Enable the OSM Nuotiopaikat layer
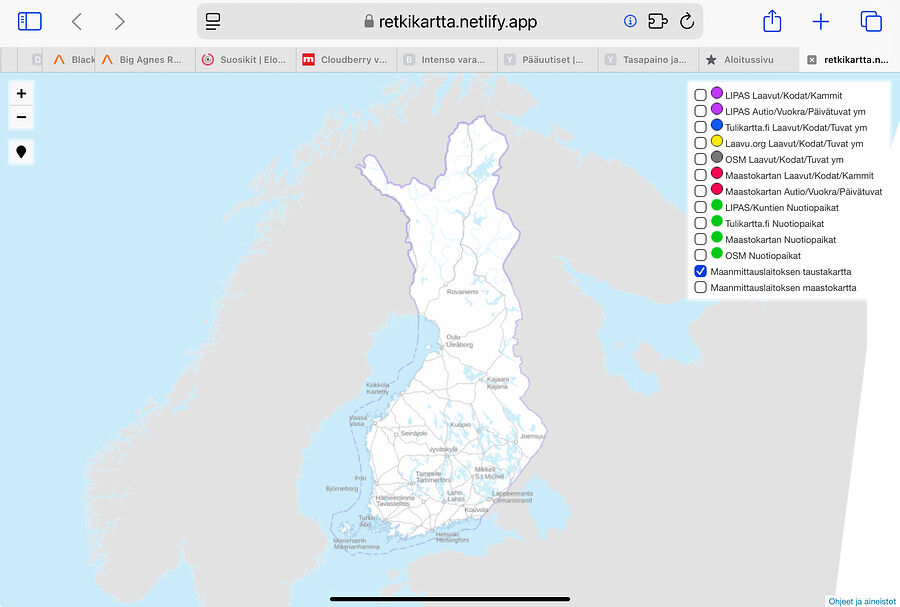Screen dimensions: 900x607 (700, 255)
